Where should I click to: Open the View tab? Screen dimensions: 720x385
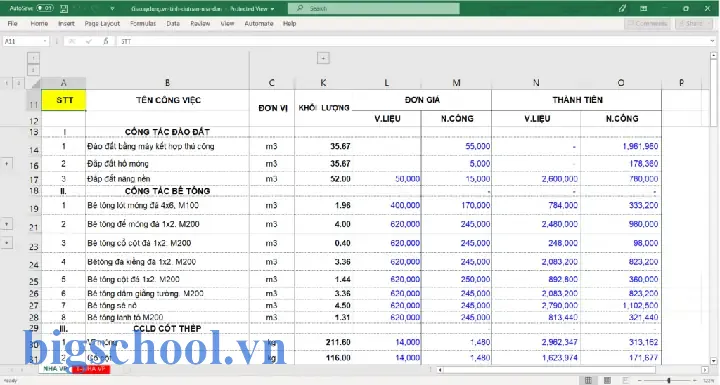tap(227, 23)
